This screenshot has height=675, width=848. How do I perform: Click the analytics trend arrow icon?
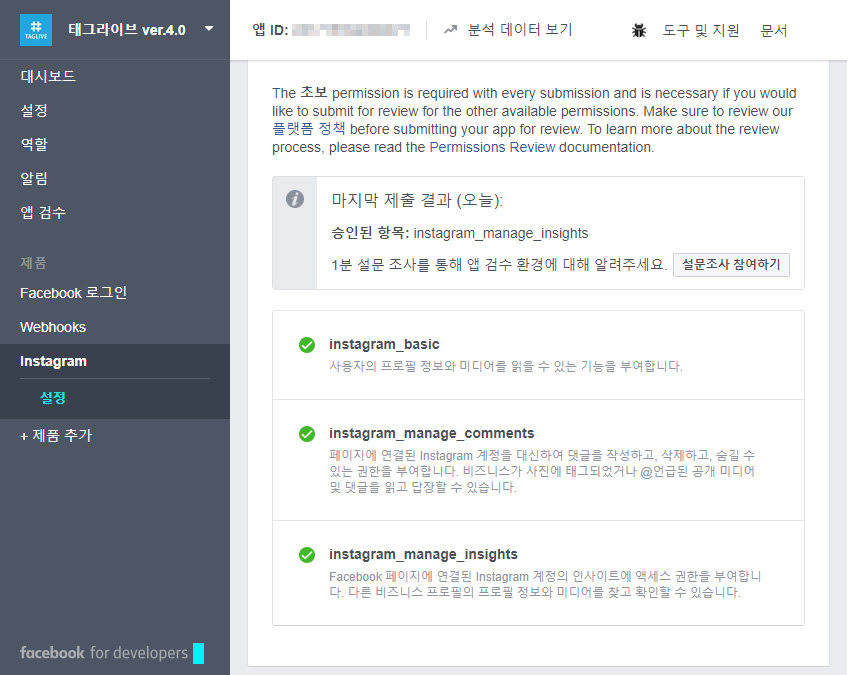(450, 30)
